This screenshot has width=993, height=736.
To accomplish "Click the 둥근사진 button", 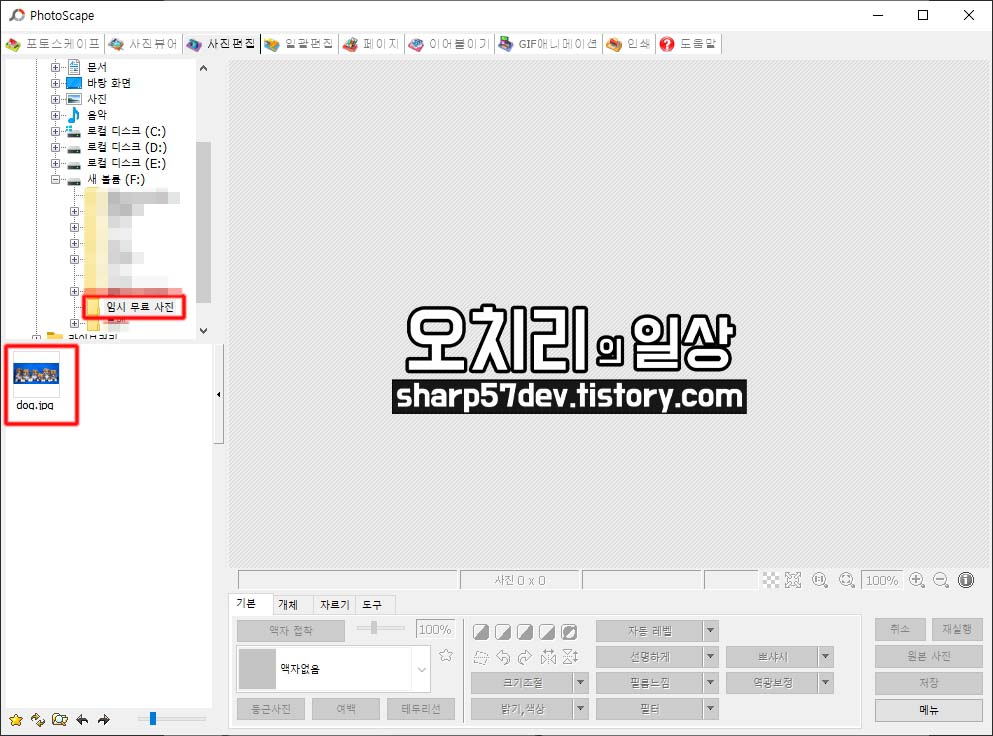I will pos(270,709).
